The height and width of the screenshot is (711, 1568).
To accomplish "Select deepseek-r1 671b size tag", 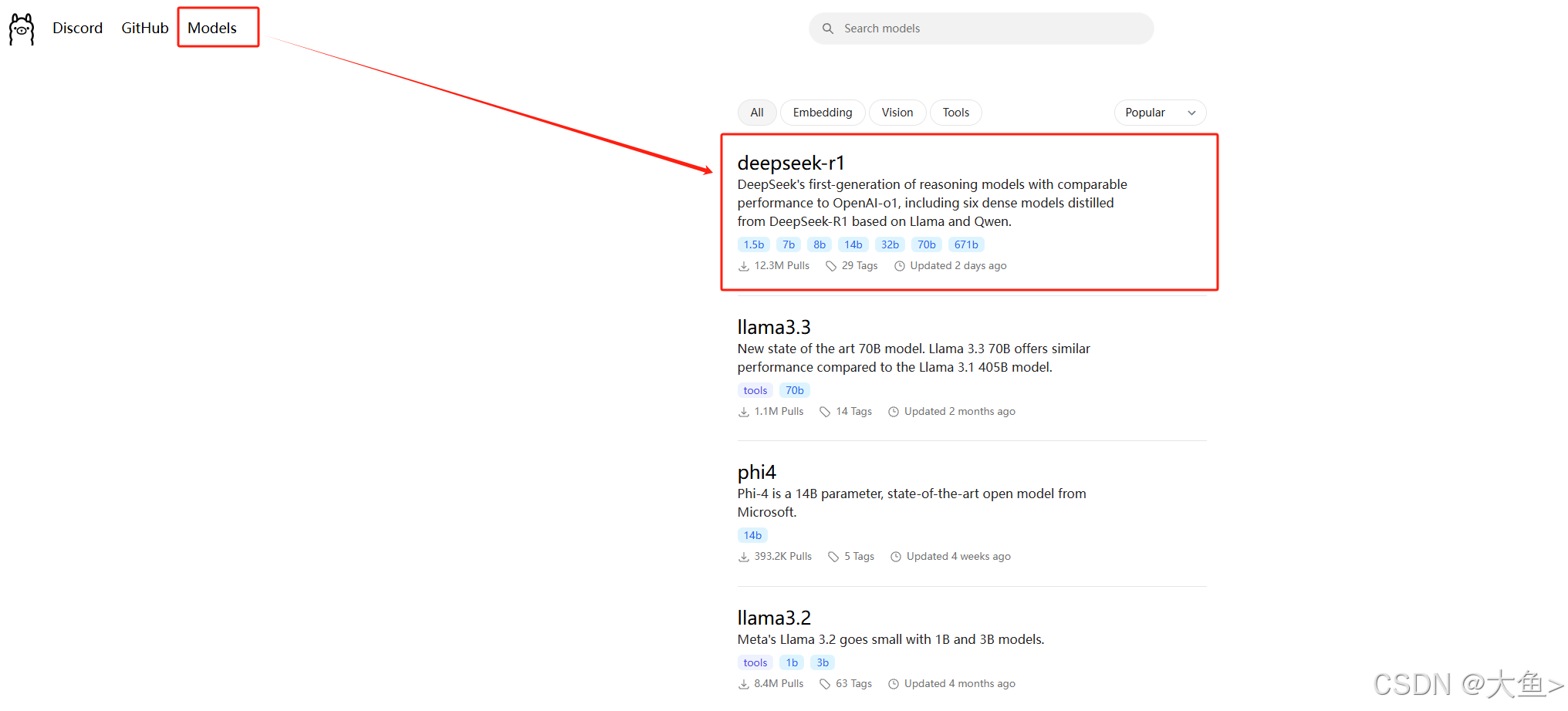I will tap(966, 244).
